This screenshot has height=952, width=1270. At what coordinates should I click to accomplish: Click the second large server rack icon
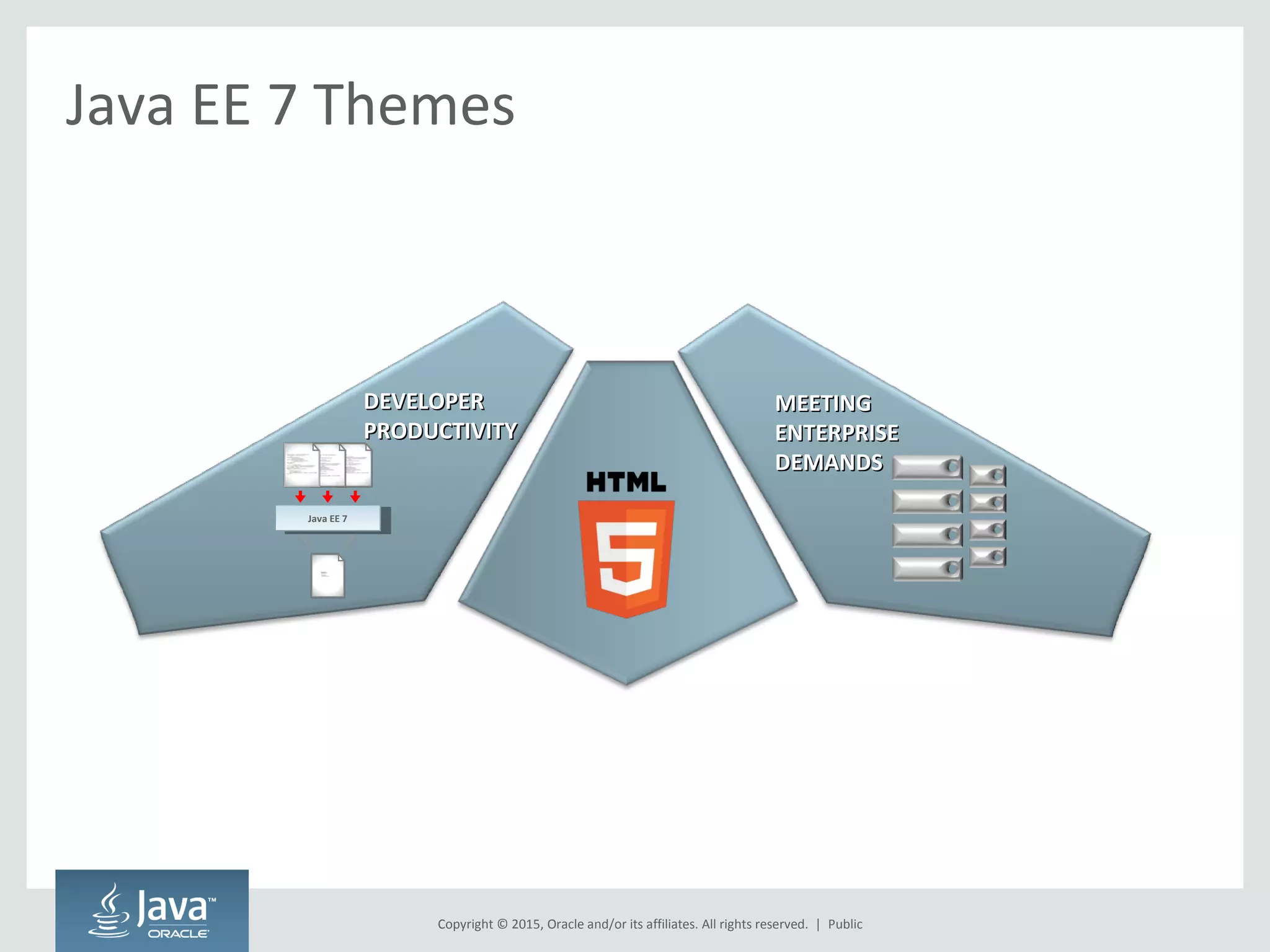click(927, 501)
